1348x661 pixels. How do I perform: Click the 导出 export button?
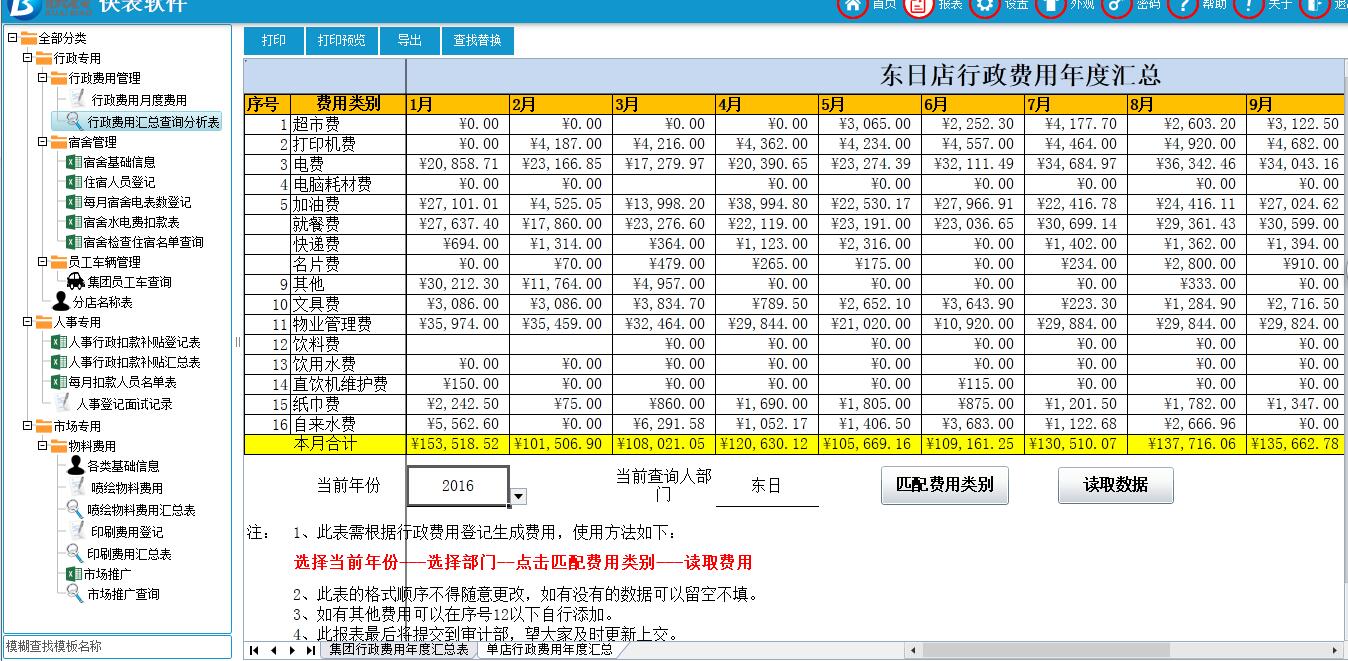[x=409, y=41]
